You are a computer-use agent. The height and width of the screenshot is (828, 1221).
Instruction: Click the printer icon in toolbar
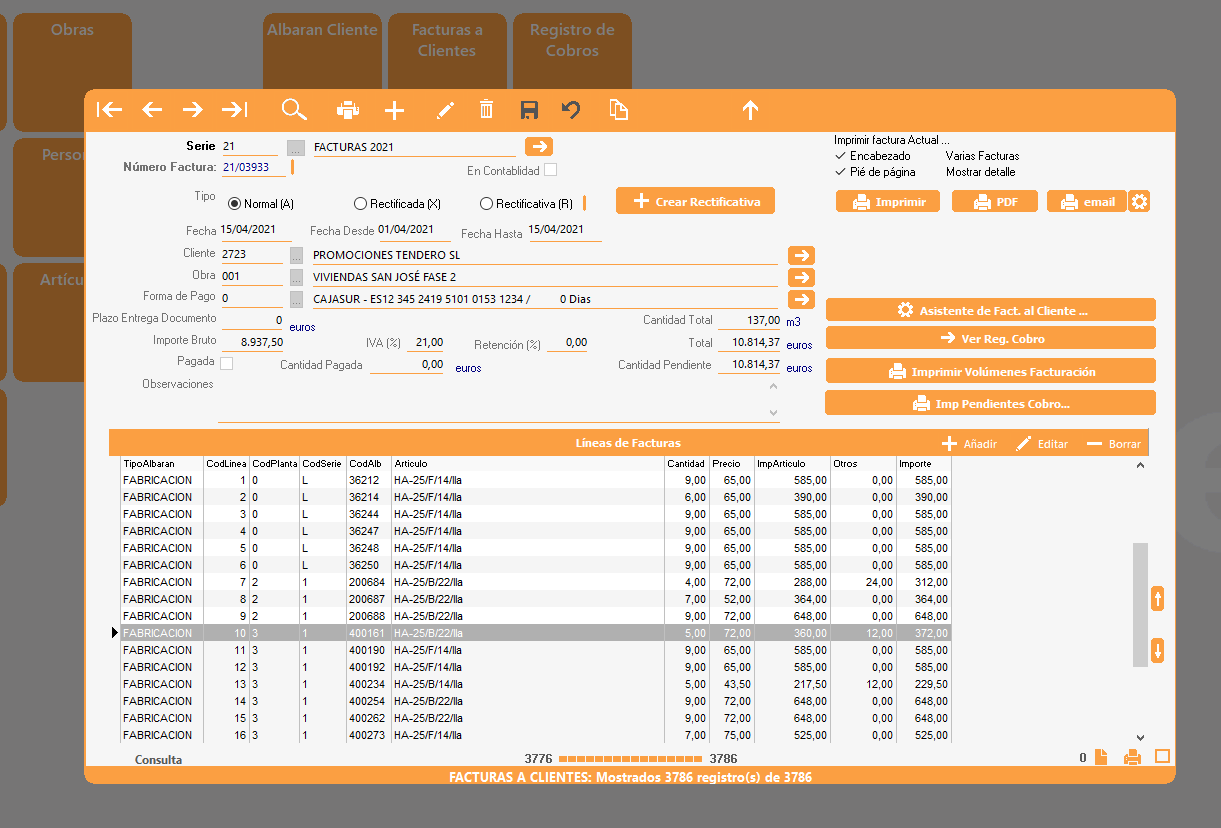click(x=347, y=110)
